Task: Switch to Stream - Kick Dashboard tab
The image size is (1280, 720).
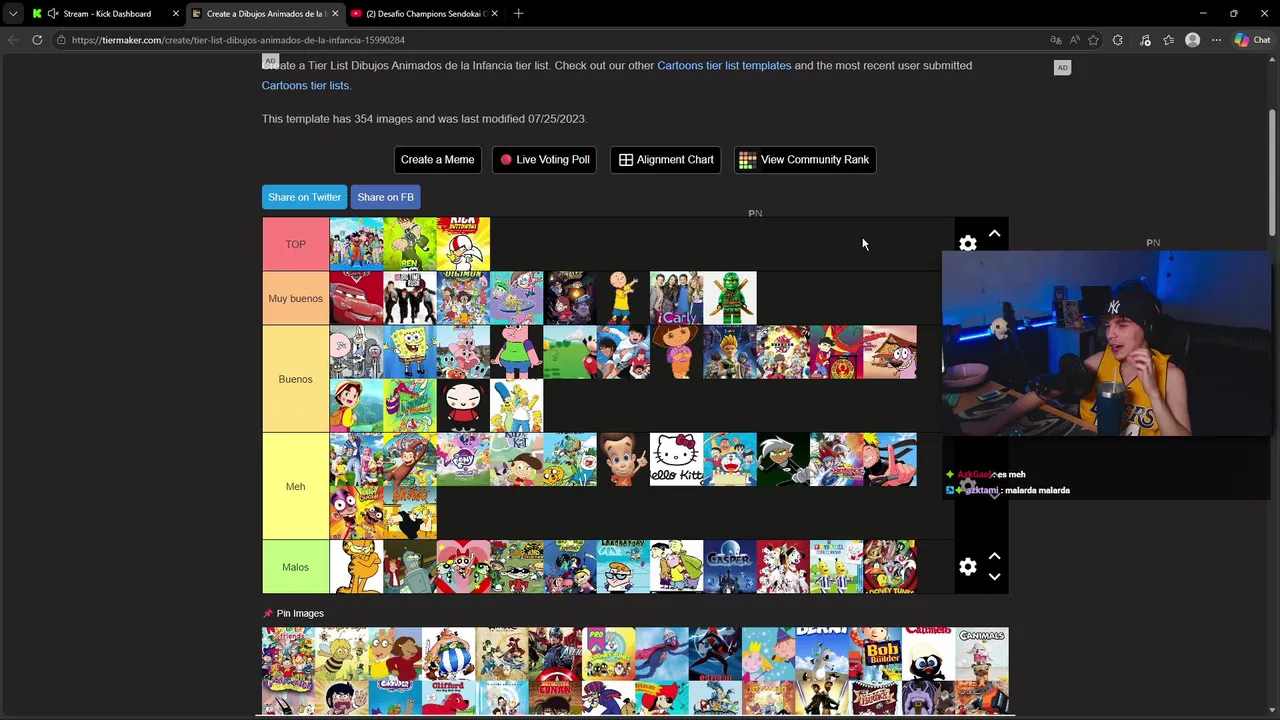Action: pyautogui.click(x=107, y=14)
